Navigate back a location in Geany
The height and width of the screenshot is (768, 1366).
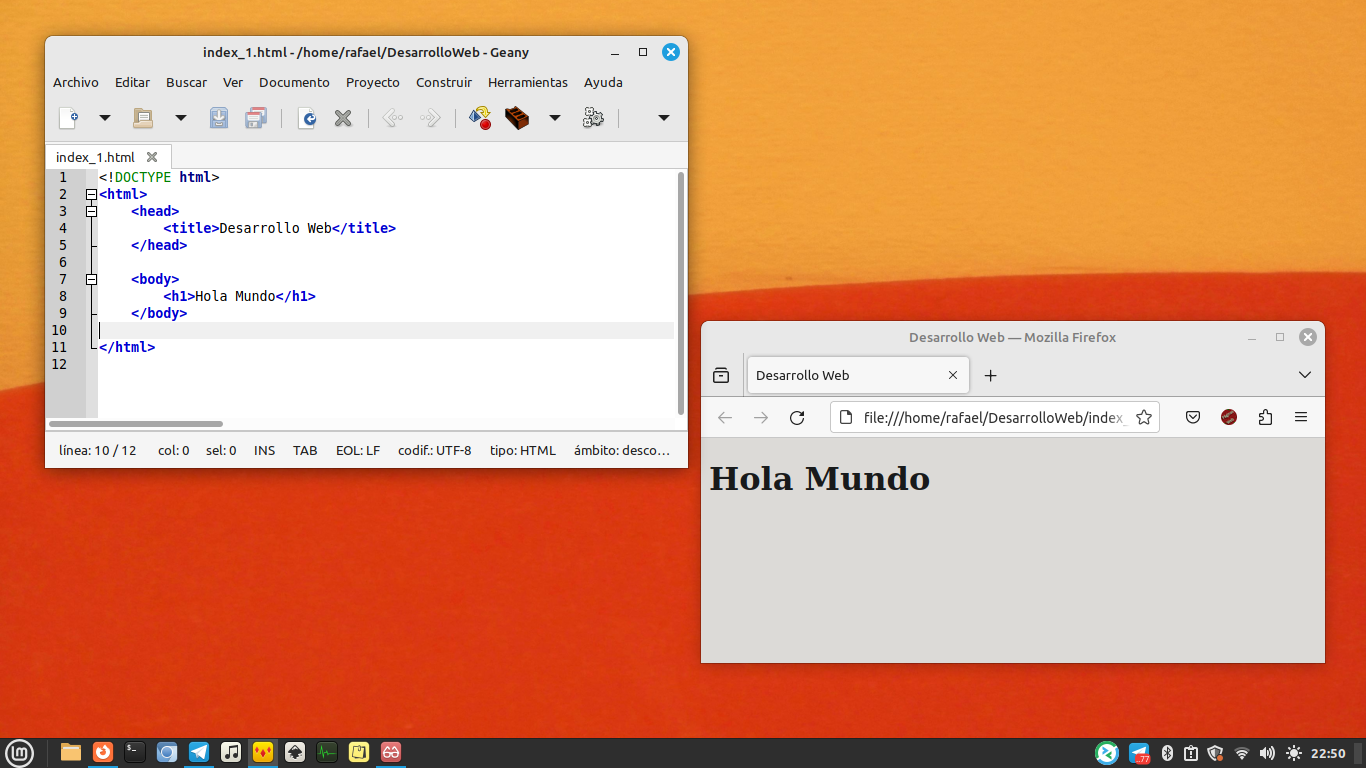393,118
